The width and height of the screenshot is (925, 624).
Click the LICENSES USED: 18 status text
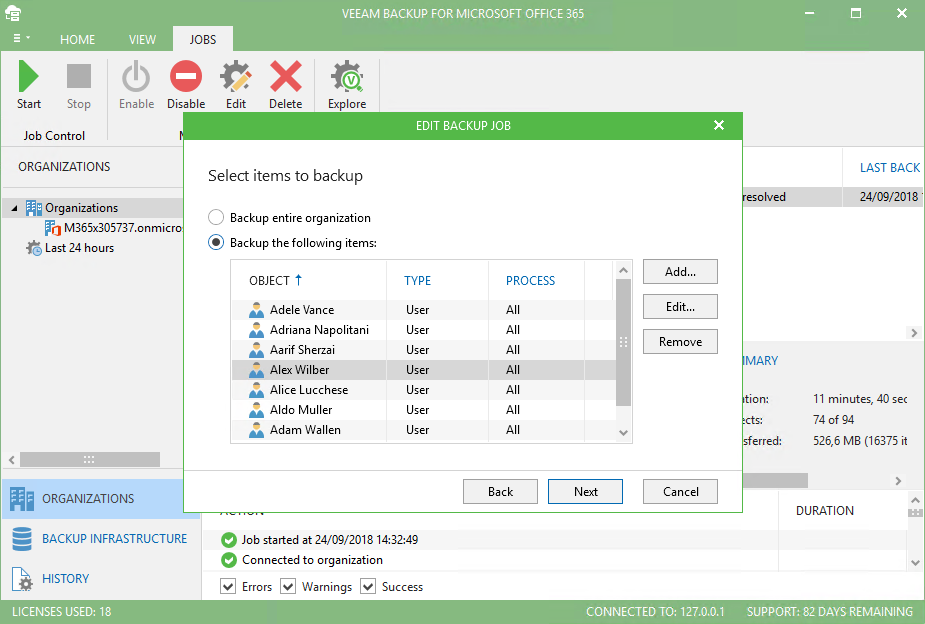coord(61,612)
